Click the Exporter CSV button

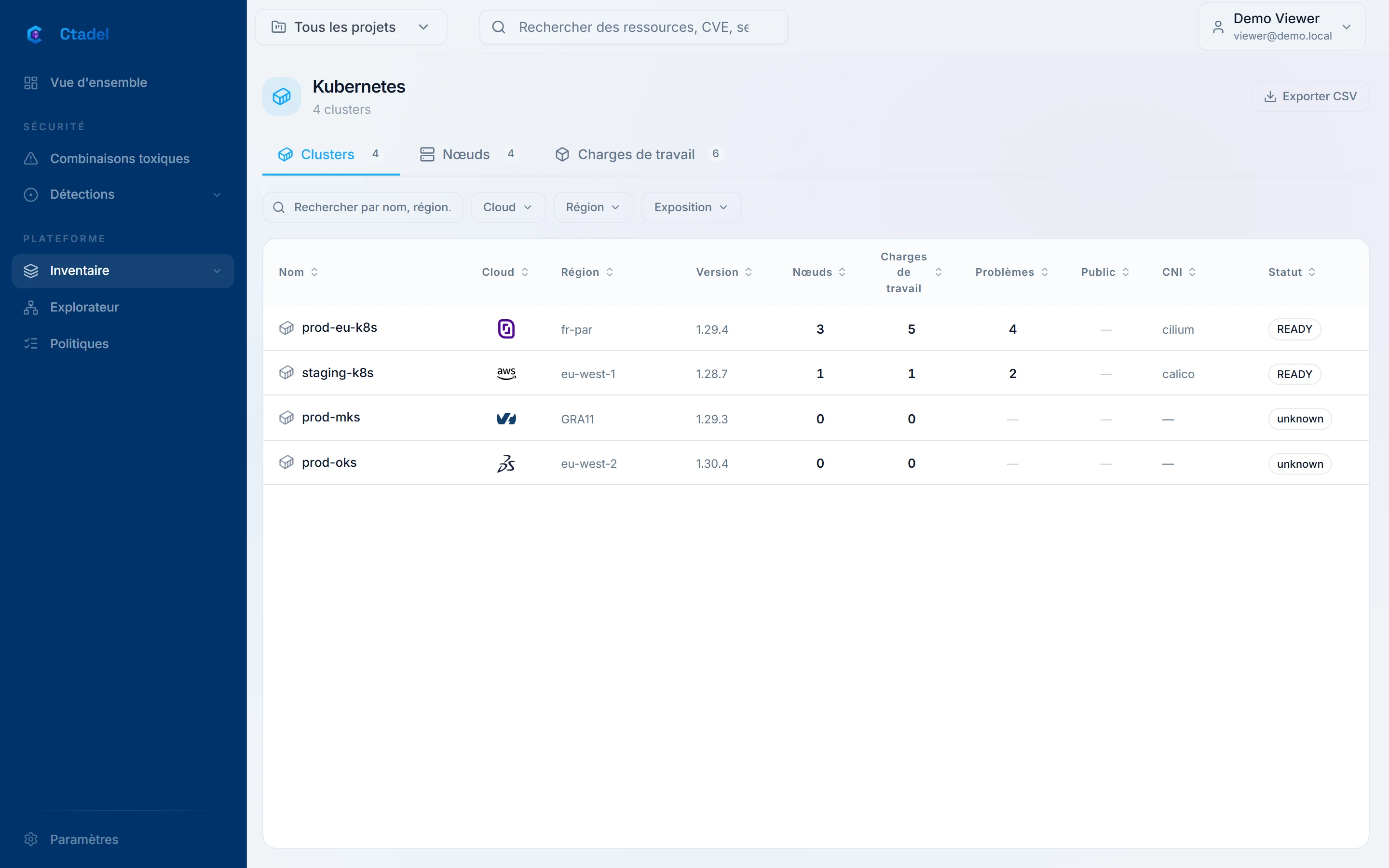pos(1310,96)
